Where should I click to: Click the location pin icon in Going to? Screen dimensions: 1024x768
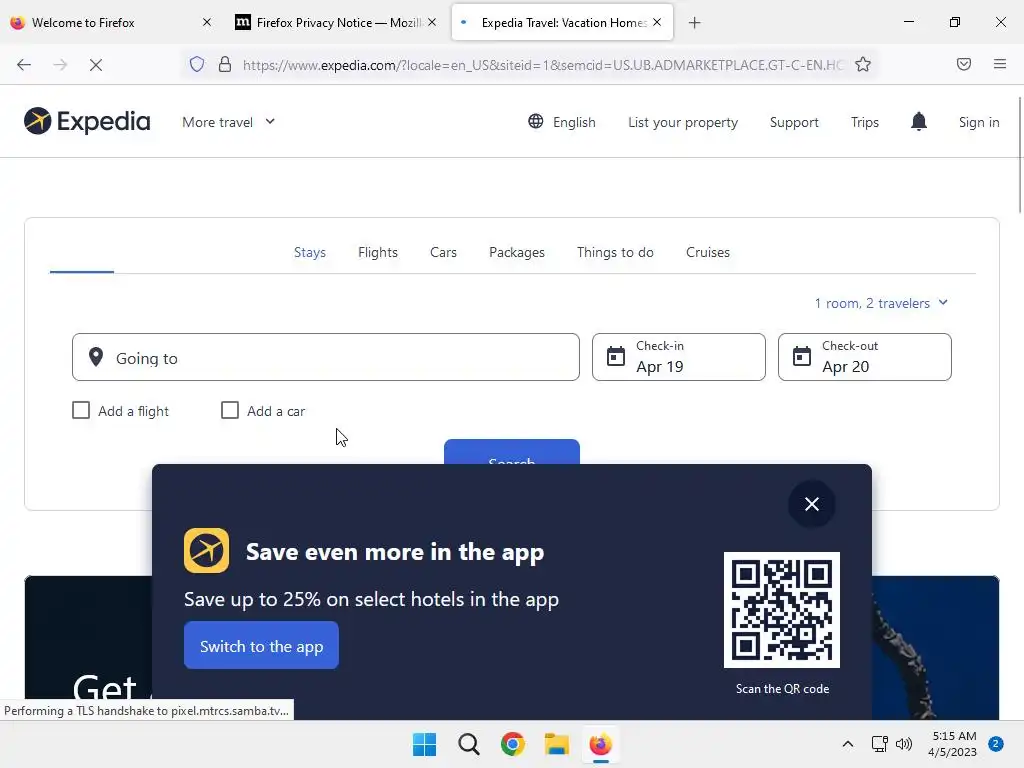click(x=96, y=357)
